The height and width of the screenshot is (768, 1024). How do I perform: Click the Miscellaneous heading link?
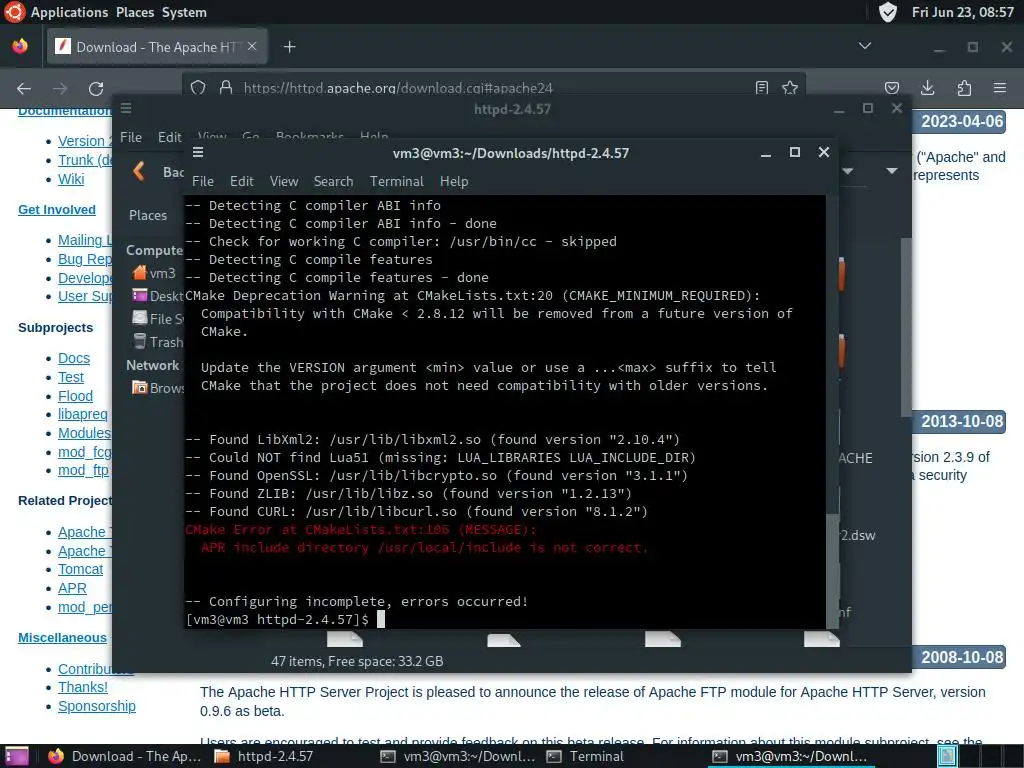point(62,637)
